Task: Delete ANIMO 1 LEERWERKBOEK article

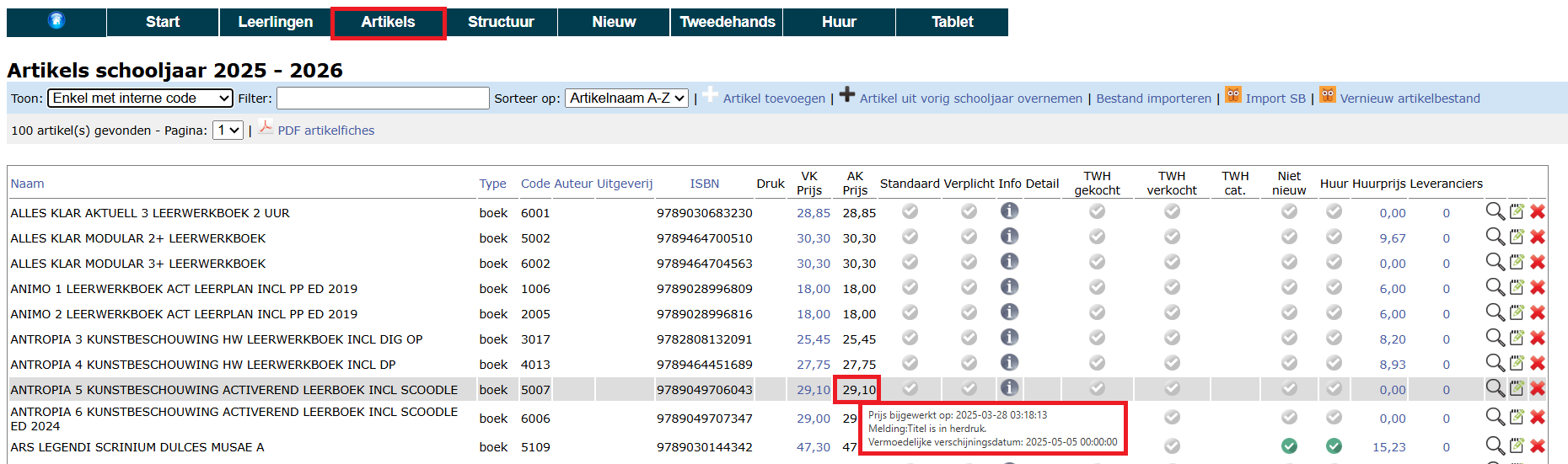Action: (1538, 288)
